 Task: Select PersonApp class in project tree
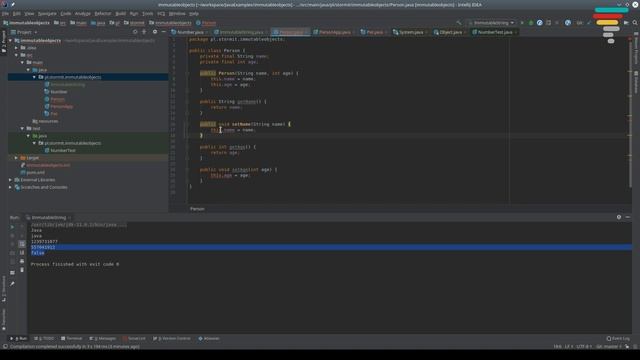(61, 107)
